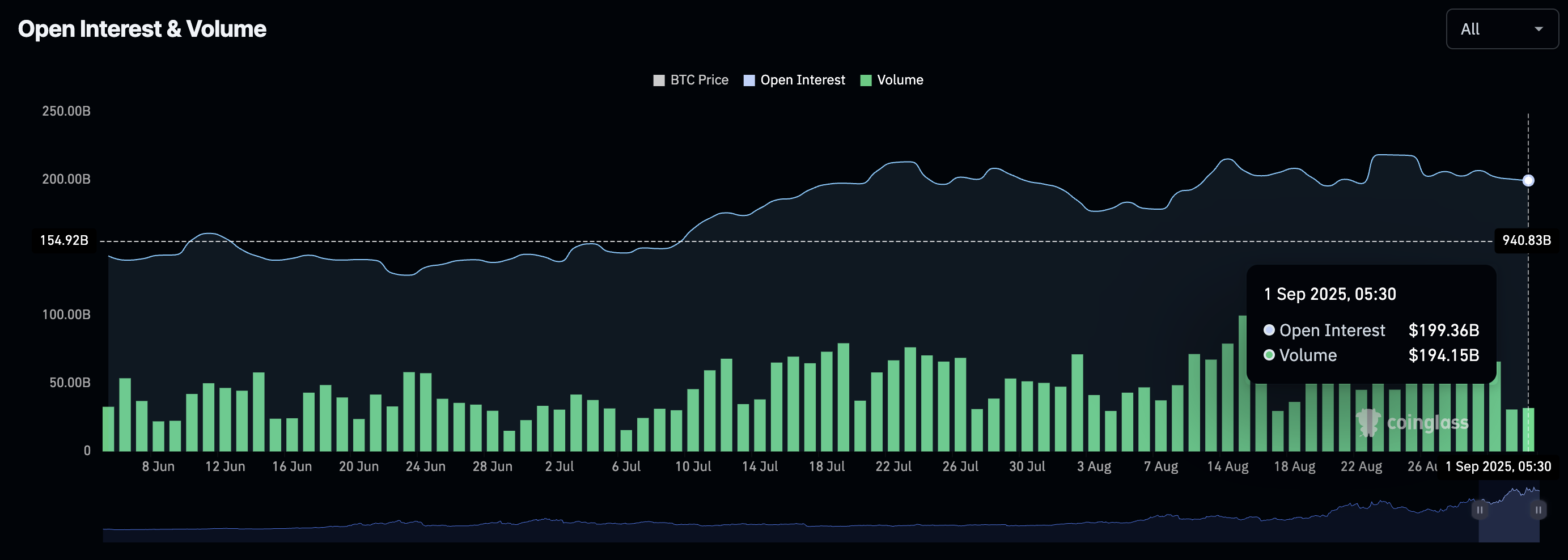Click the green Volume legend square
This screenshot has height=560, width=1568.
866,80
